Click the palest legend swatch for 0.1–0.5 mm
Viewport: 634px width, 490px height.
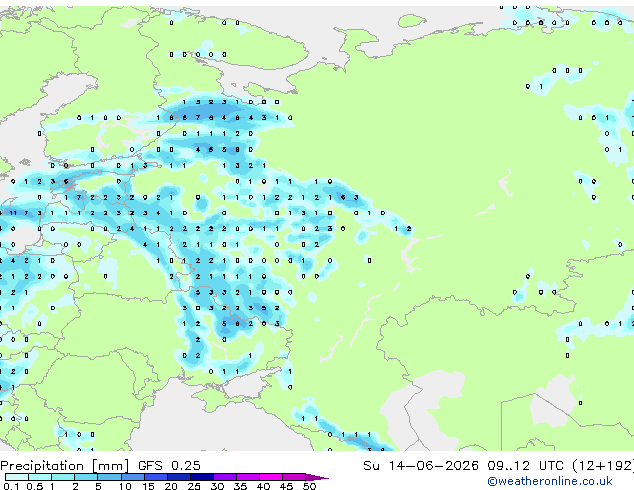[x=17, y=477]
